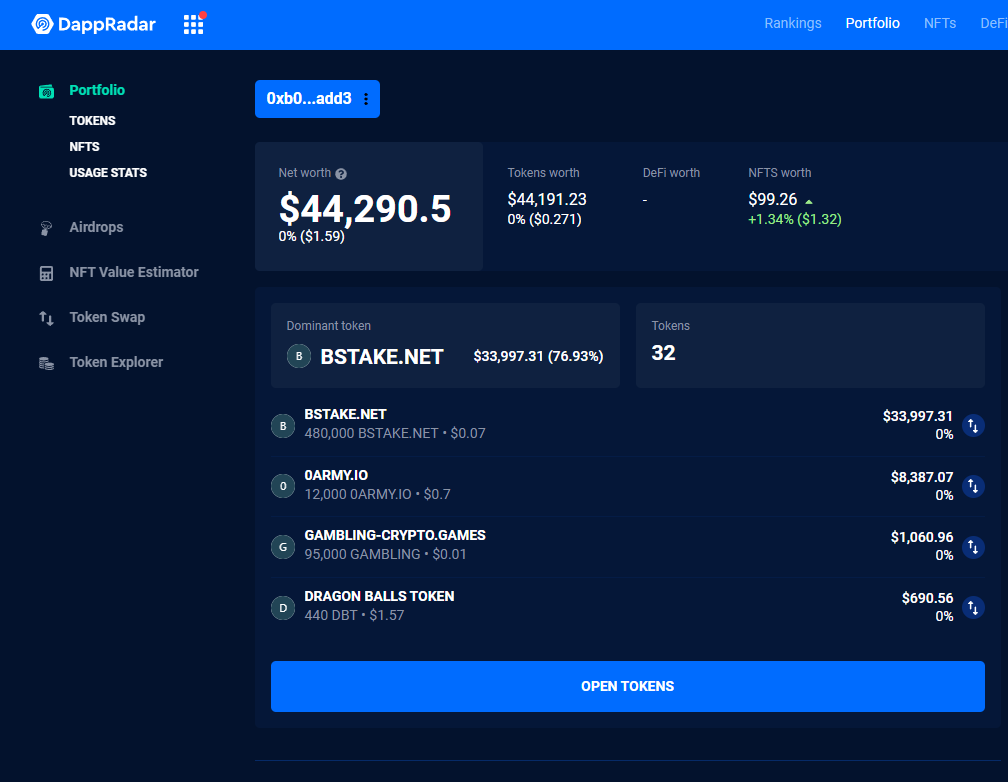Click the GAMBLING-CRYPTO.GAMES token name
The width and height of the screenshot is (1008, 782).
click(395, 535)
